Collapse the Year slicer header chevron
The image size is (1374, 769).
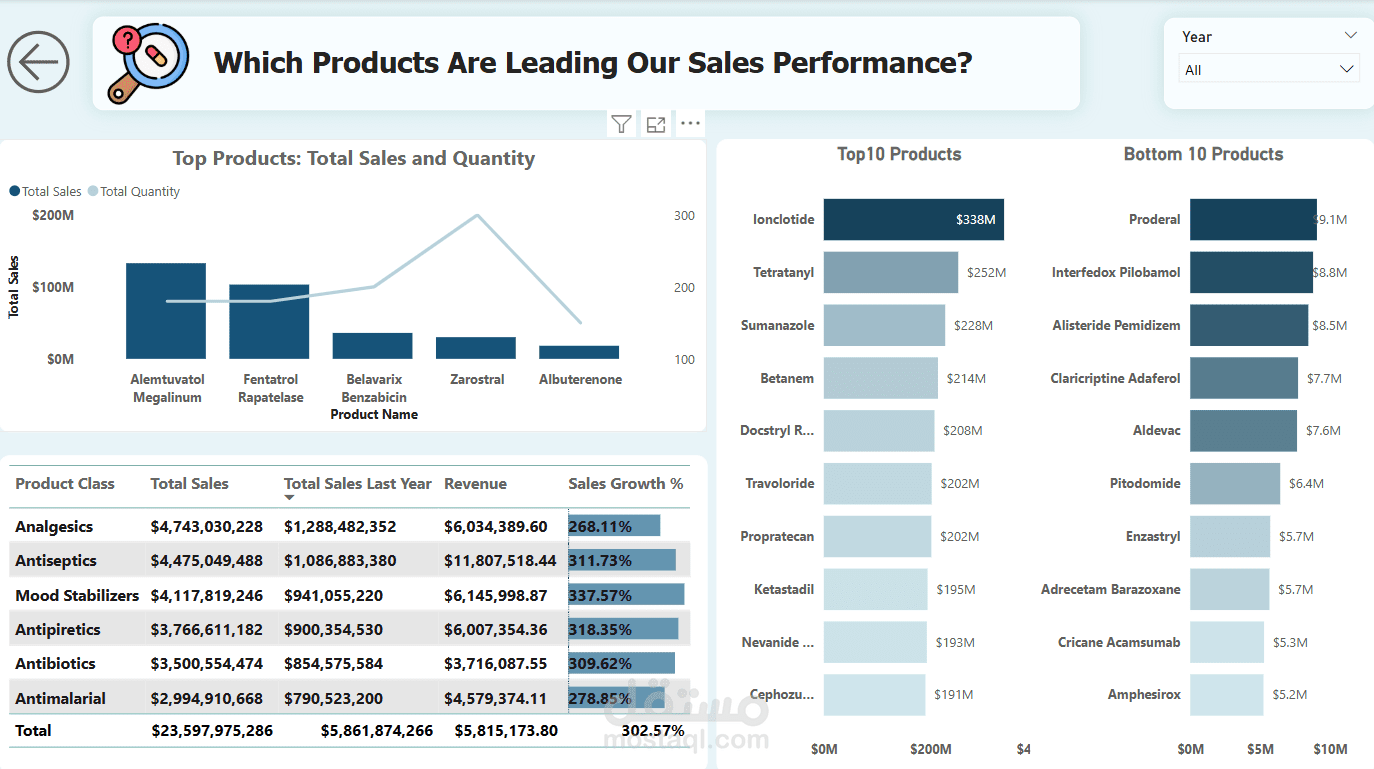pyautogui.click(x=1350, y=36)
